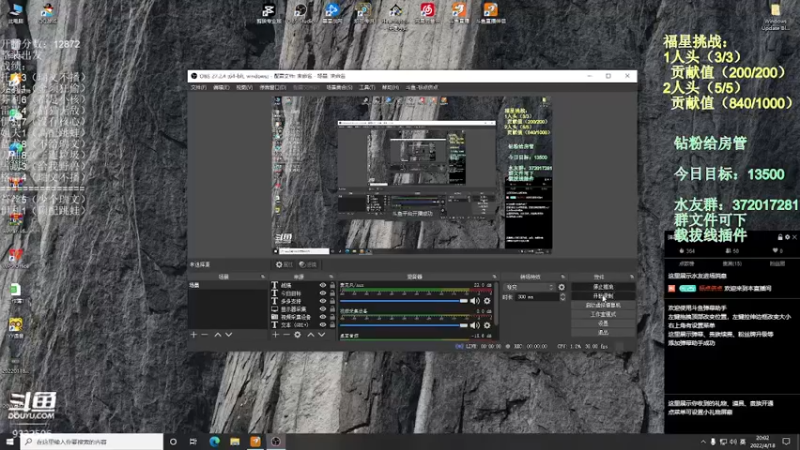800x450 pixels.
Task: Click the 开始录制 button
Action: pos(603,296)
